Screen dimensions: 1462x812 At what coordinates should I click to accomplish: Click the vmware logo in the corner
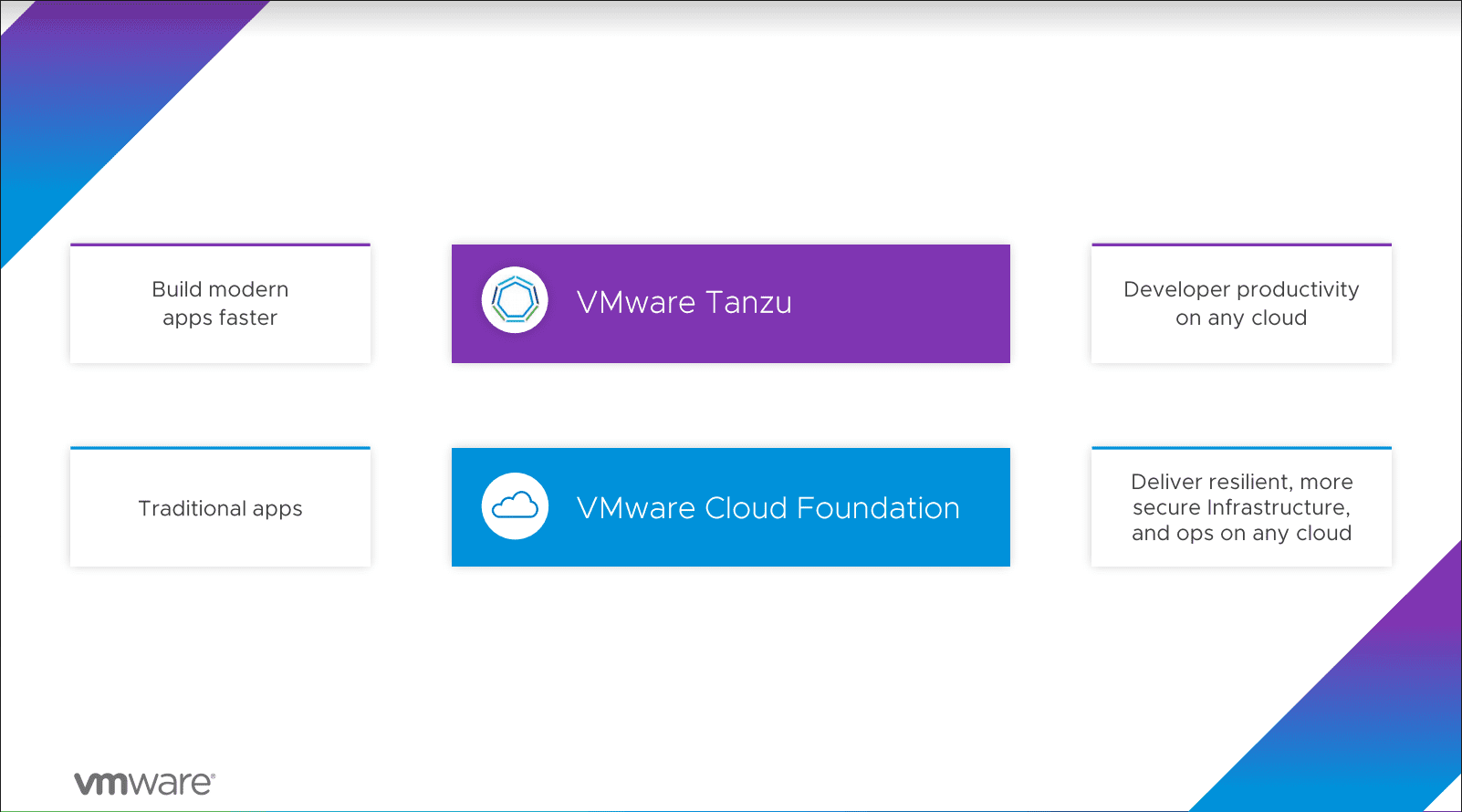point(144,783)
